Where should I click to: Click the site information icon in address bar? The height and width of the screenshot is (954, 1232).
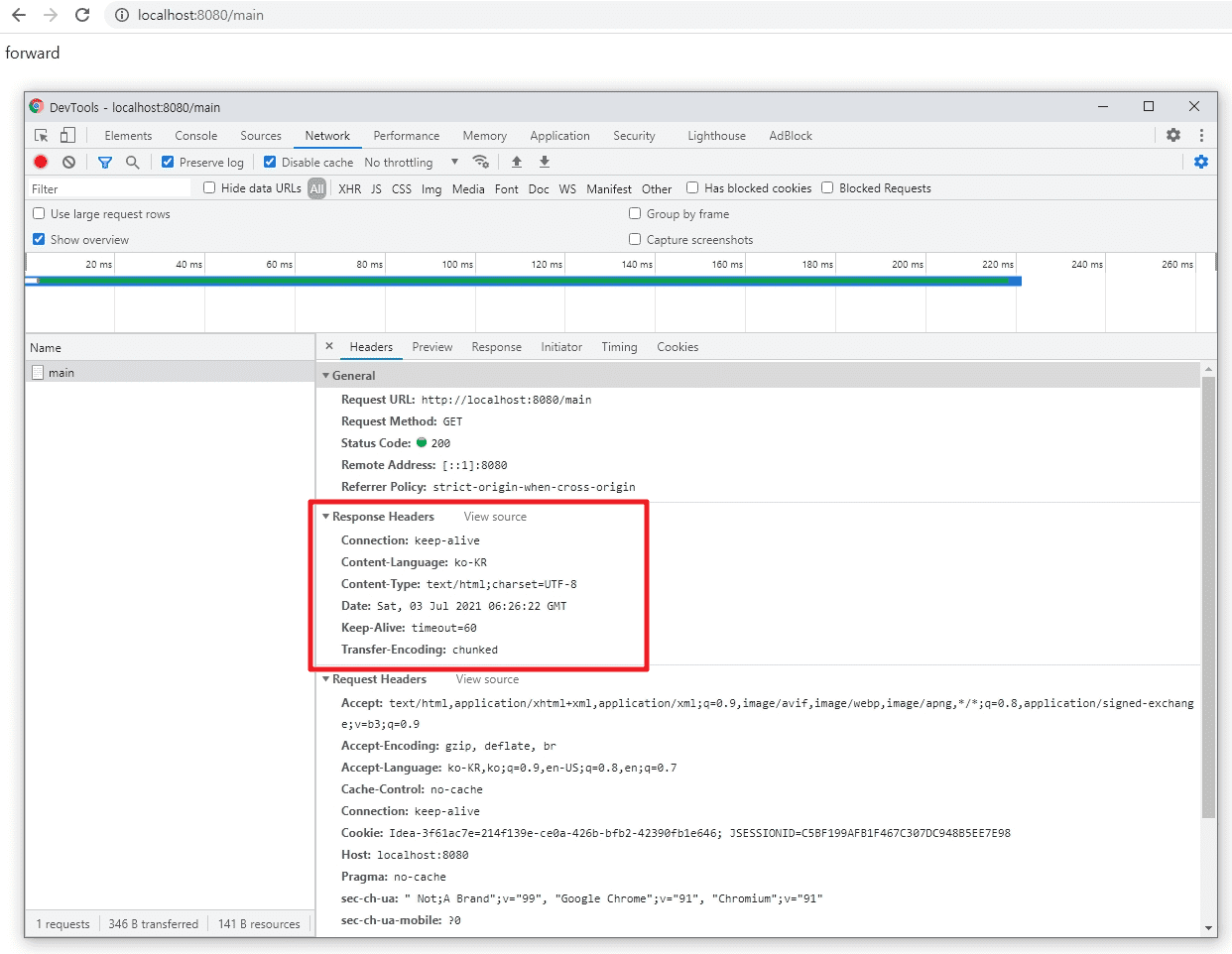pyautogui.click(x=122, y=15)
